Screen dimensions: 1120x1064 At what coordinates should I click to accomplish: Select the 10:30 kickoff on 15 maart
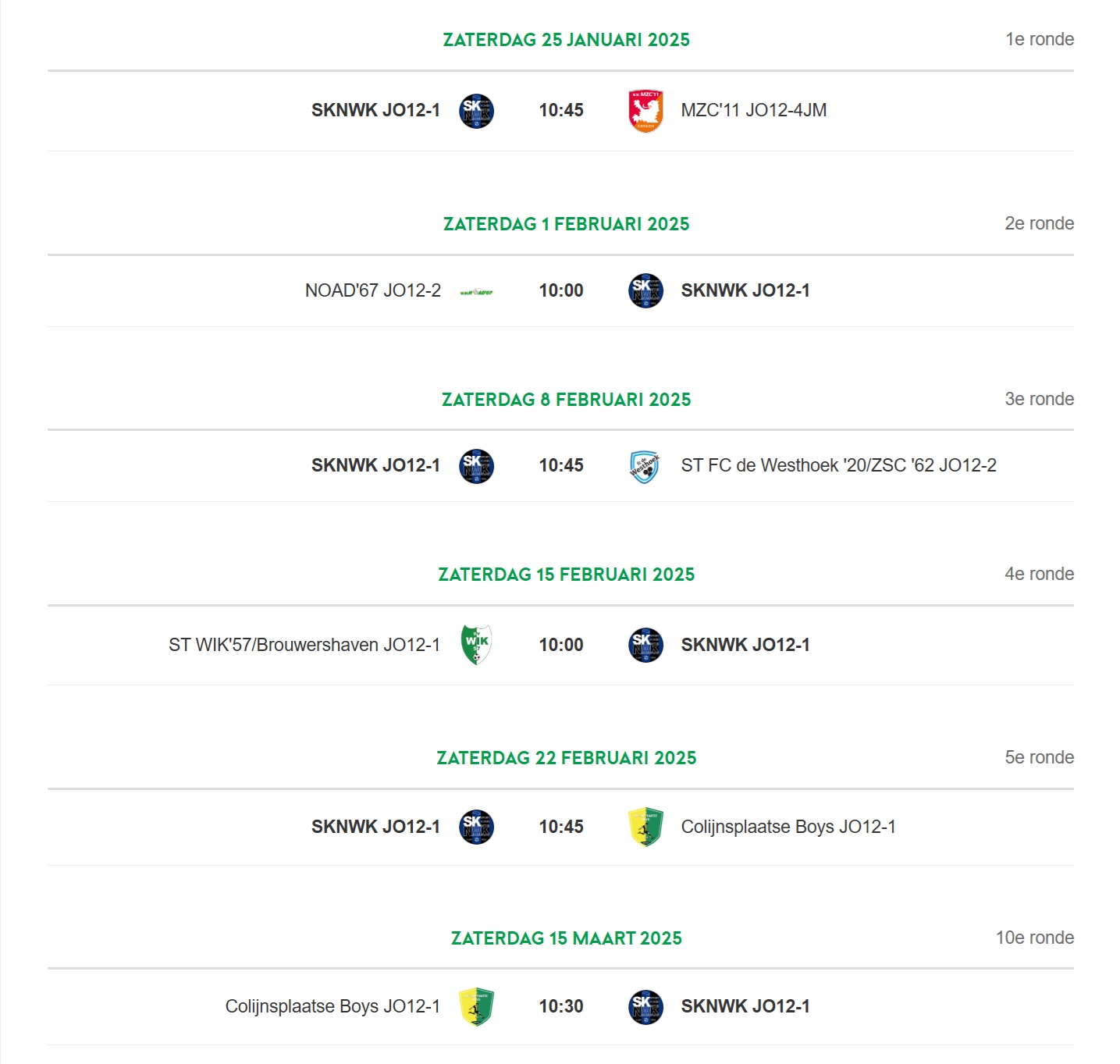[x=561, y=1006]
